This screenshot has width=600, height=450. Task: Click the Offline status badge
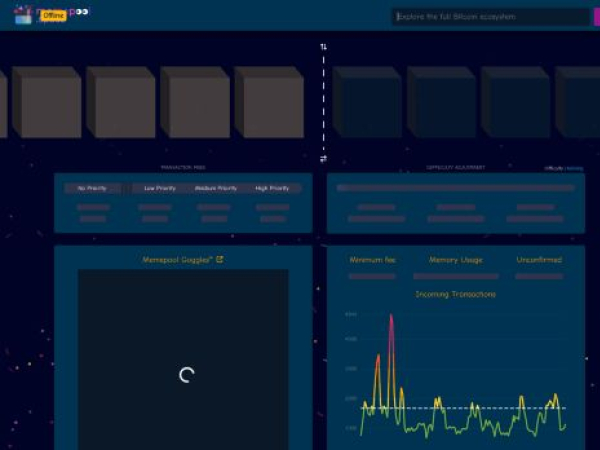click(53, 15)
